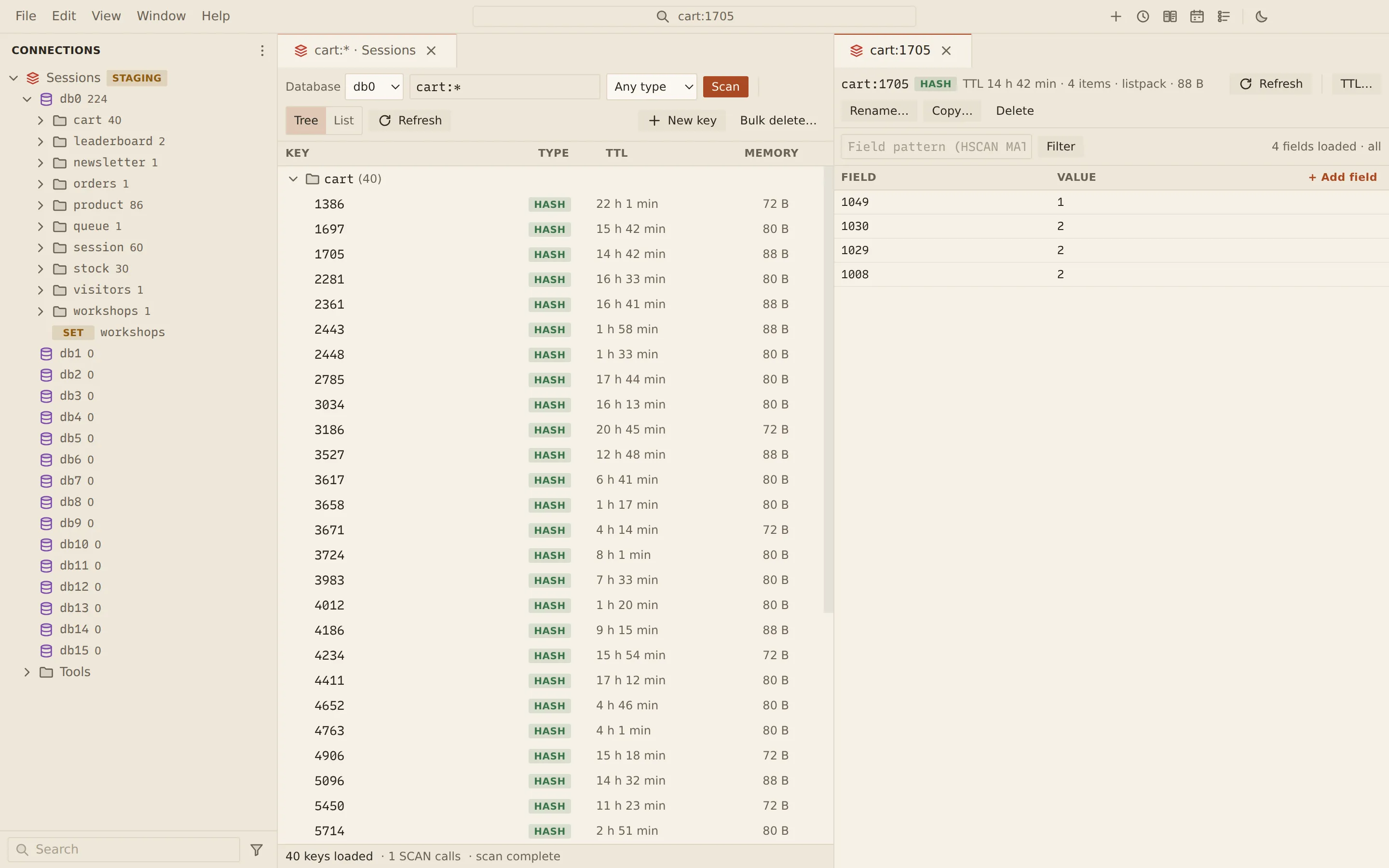This screenshot has width=1389, height=868.
Task: Click the plus icon in top toolbar
Action: click(x=1115, y=17)
